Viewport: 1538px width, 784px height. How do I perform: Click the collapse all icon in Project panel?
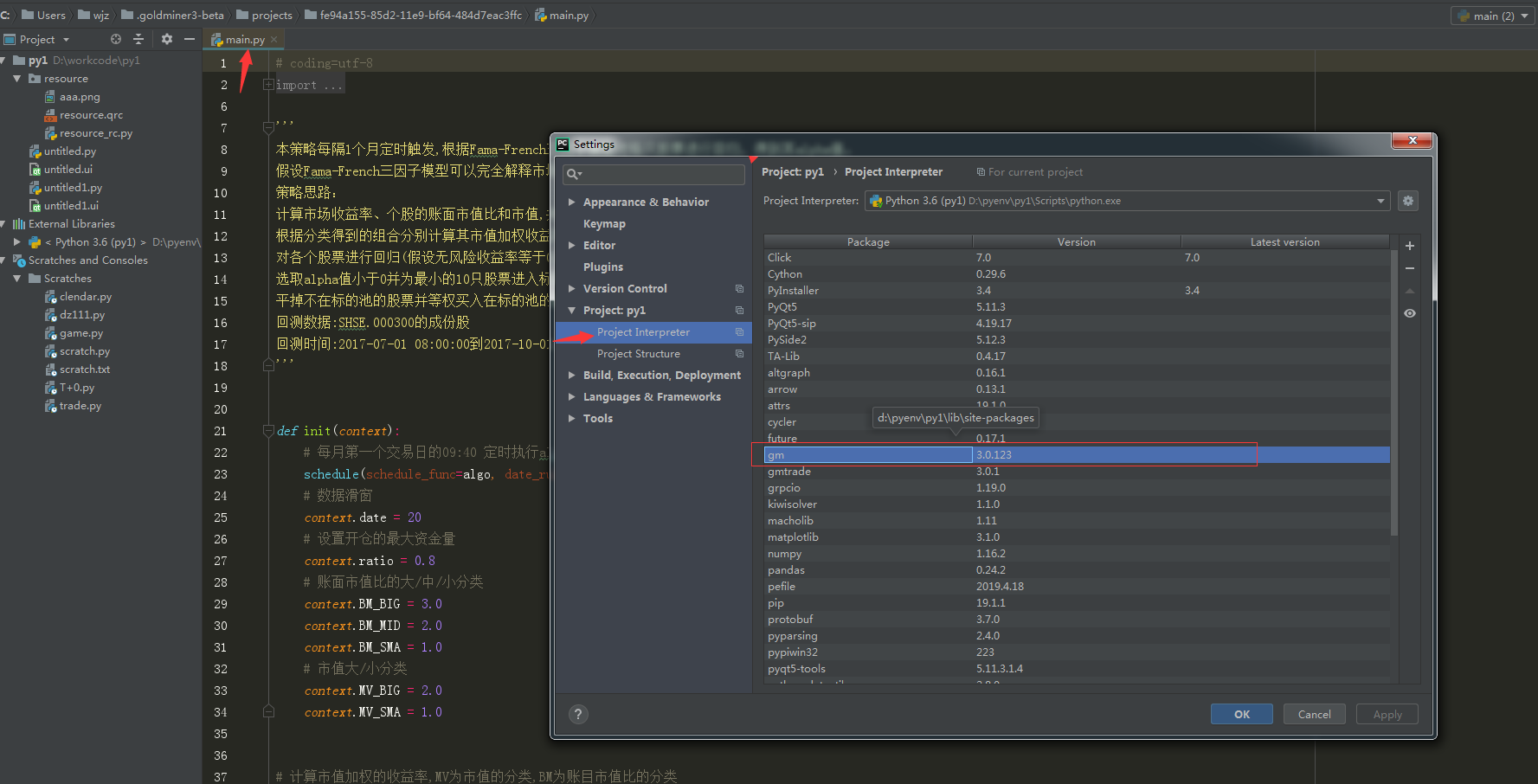pos(138,39)
